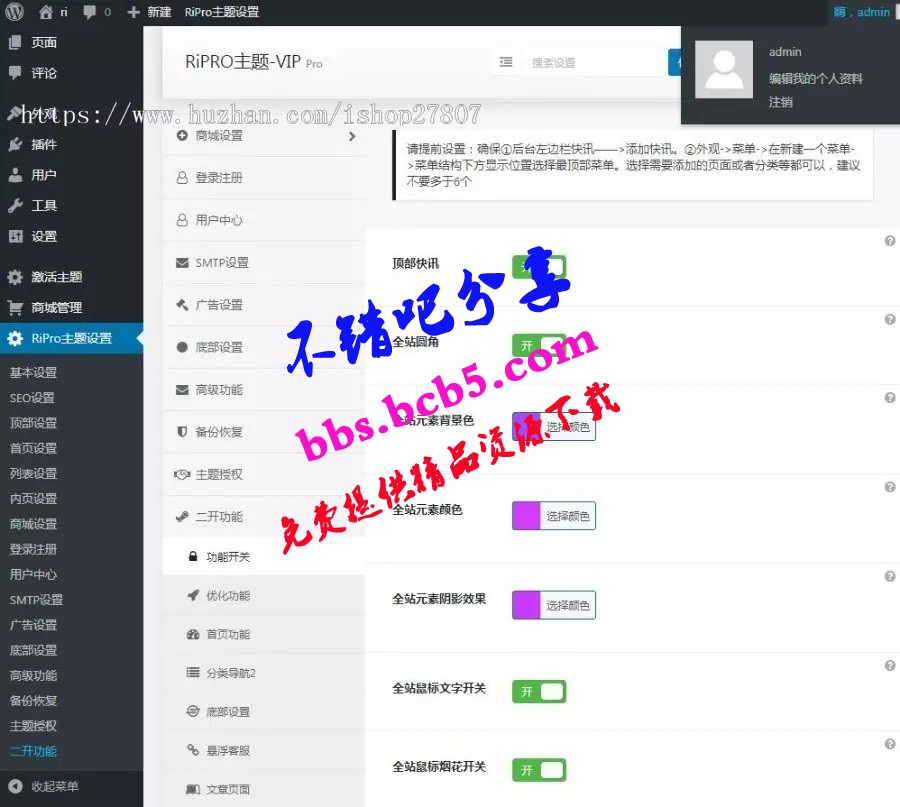Toggle the 全站圆角 switch
900x807 pixels.
click(x=539, y=346)
